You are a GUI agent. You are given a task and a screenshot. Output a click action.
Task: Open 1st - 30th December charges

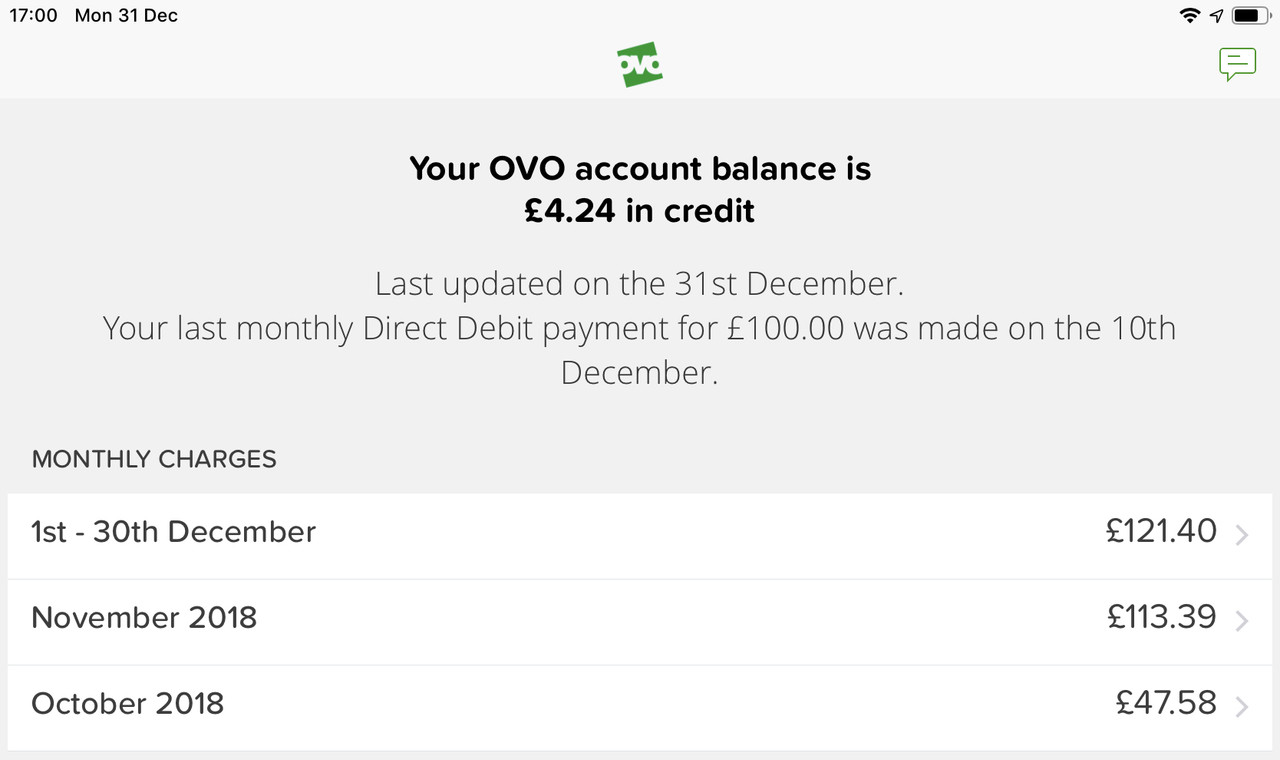pyautogui.click(x=173, y=532)
